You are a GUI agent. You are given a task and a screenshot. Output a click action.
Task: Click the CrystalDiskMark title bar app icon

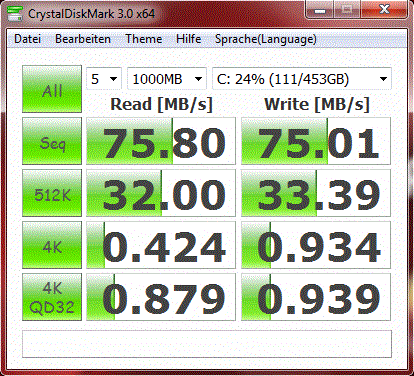tap(14, 14)
